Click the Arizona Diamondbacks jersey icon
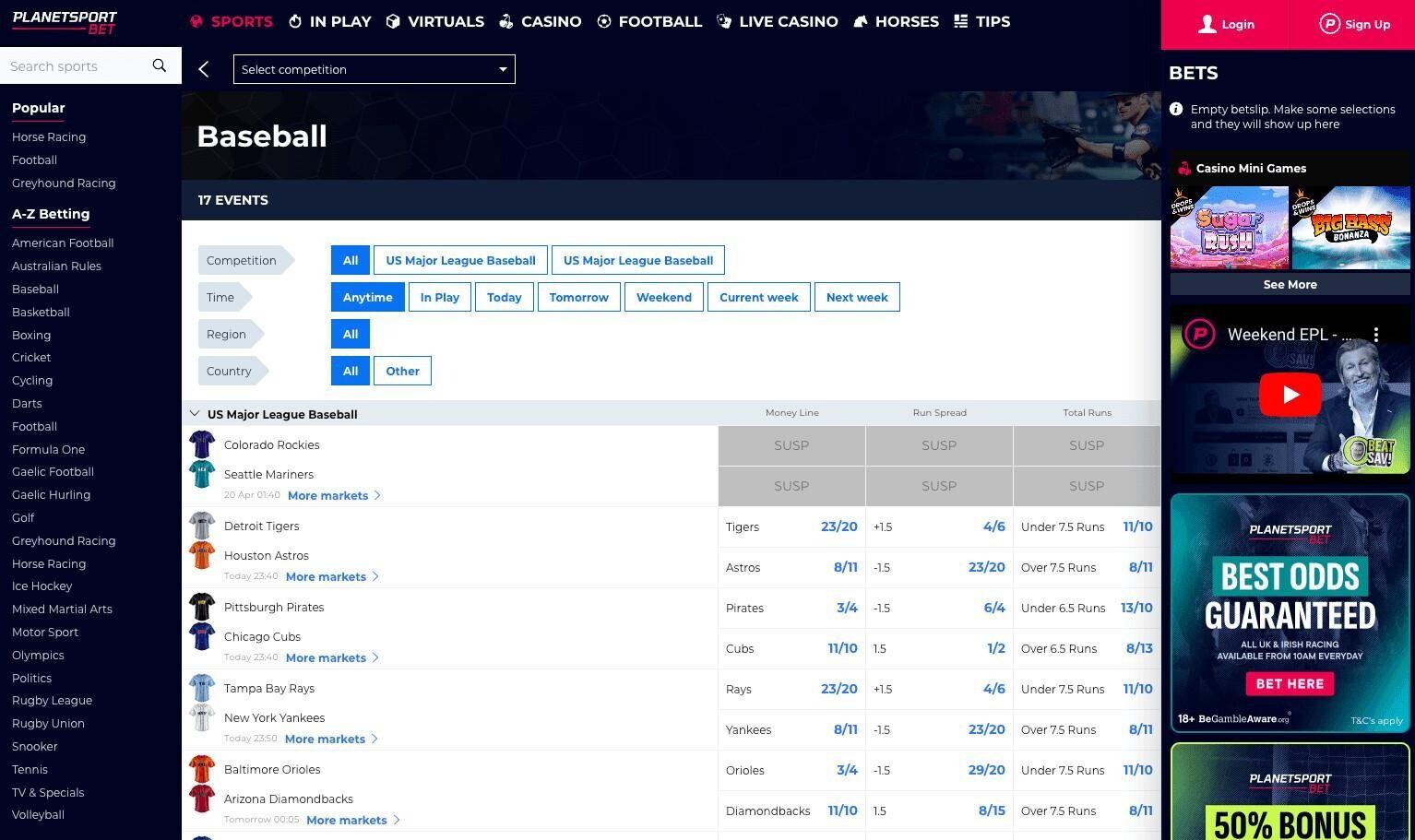The height and width of the screenshot is (840, 1415). point(202,799)
